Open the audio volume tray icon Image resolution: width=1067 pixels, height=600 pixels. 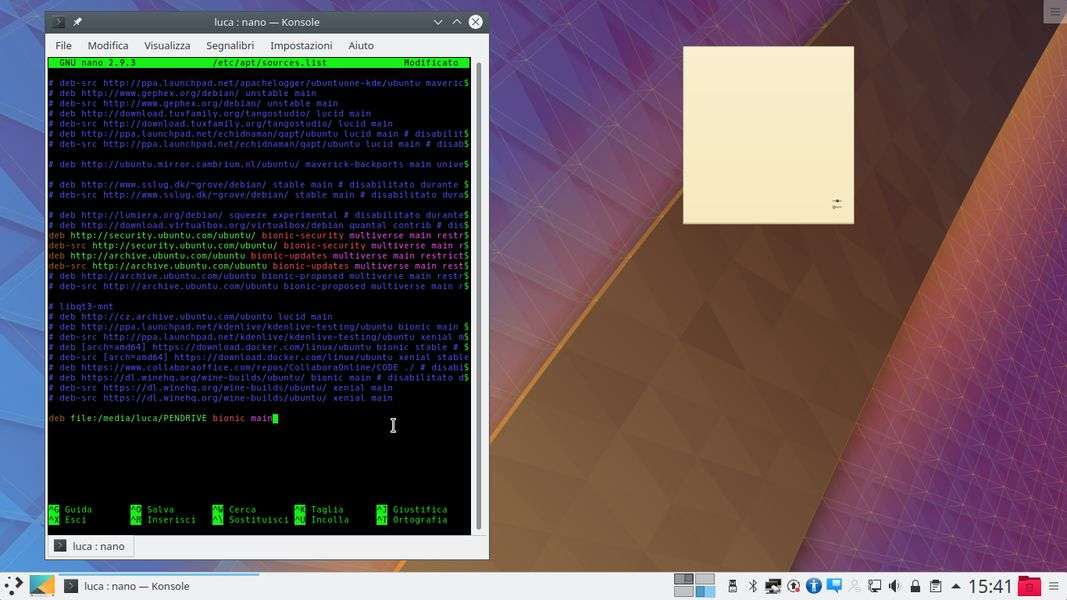(893, 586)
